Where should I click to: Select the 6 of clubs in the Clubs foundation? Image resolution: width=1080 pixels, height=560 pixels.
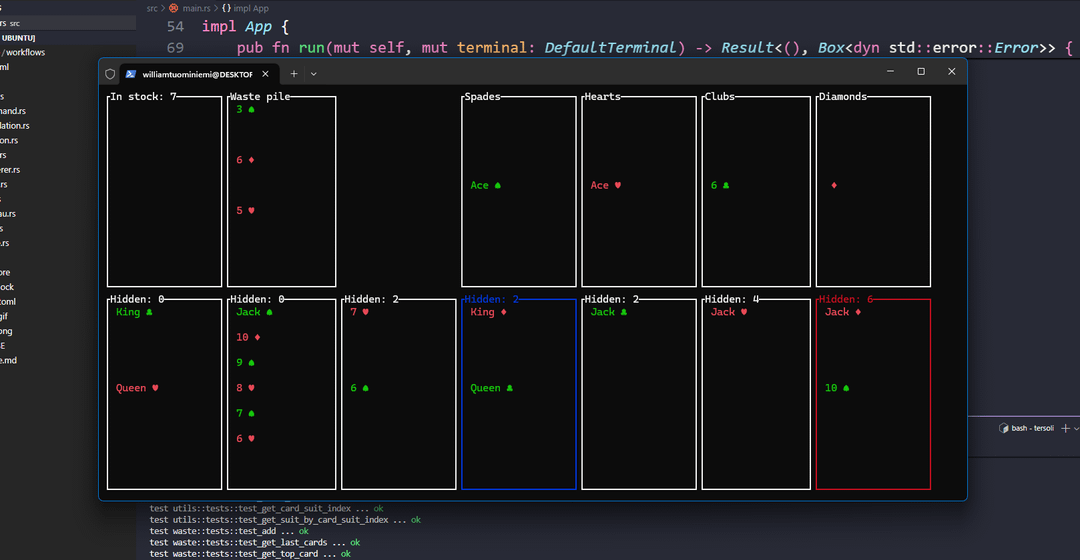[720, 185]
